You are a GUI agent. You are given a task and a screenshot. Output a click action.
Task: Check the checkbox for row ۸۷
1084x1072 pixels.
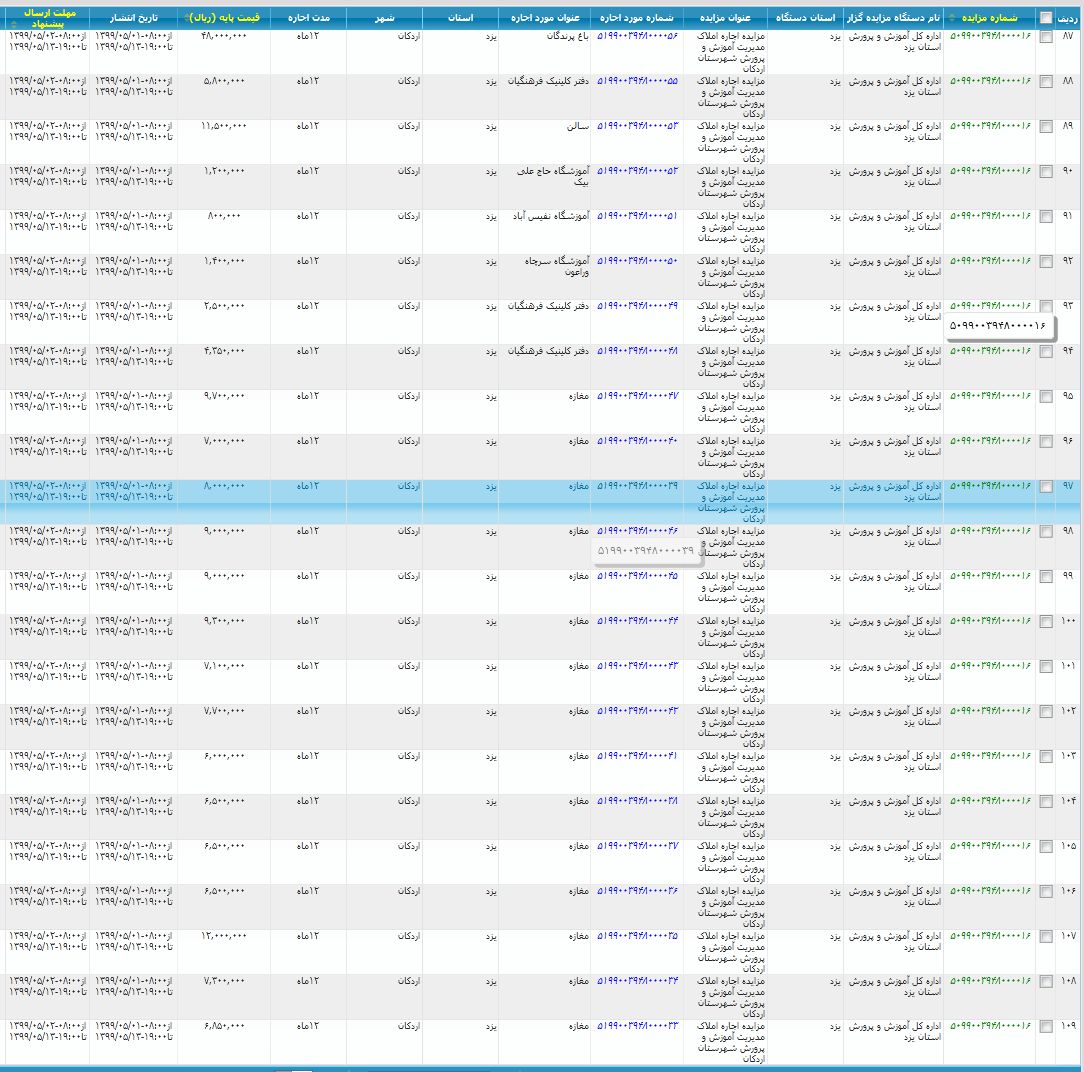1046,36
